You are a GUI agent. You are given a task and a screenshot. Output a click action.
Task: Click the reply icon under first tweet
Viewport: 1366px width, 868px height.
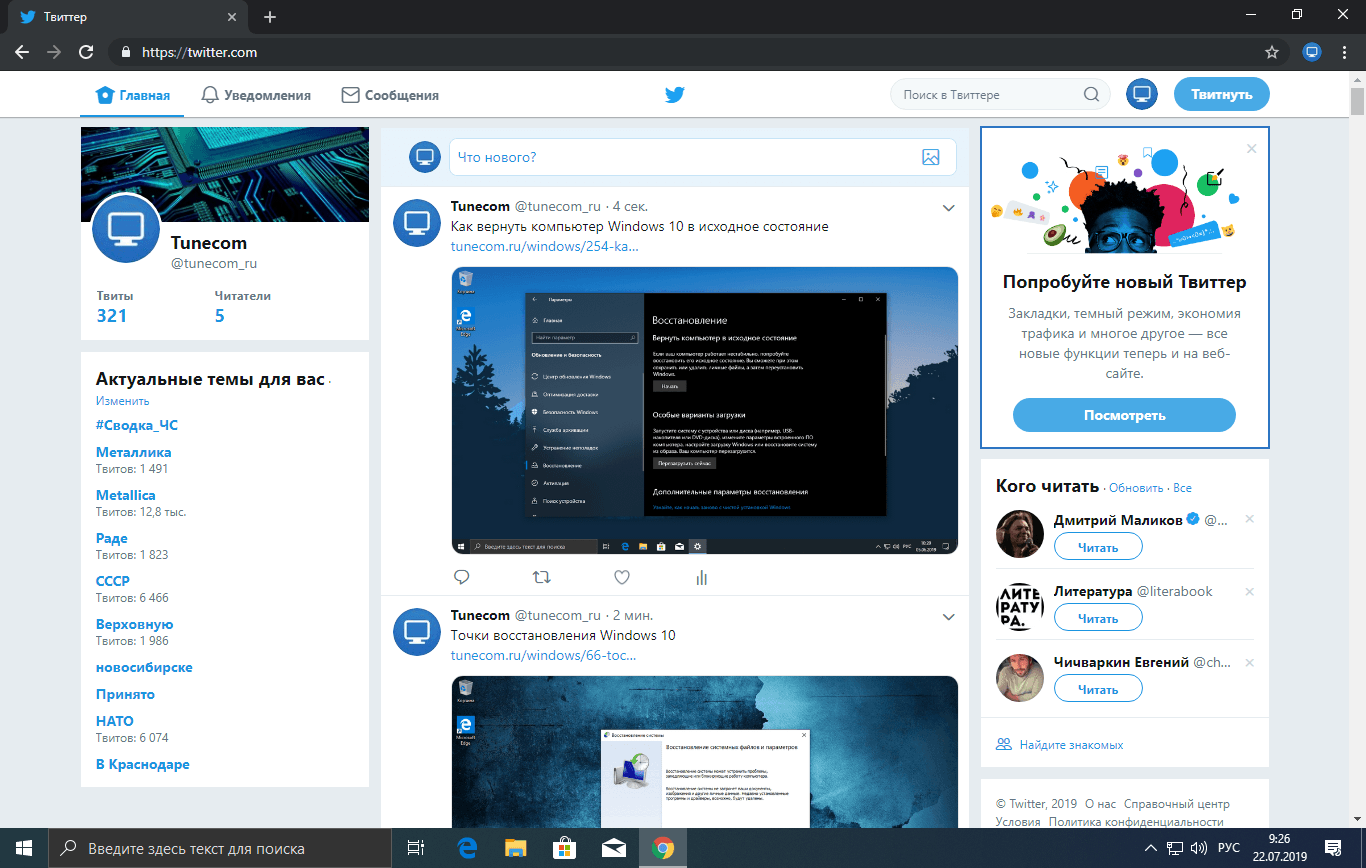pos(462,577)
